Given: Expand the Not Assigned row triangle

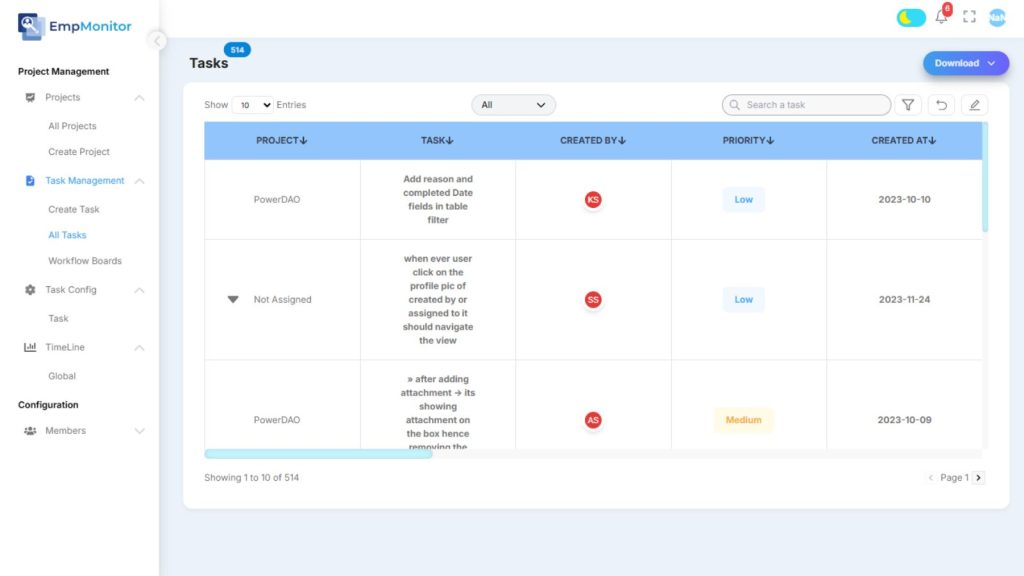Looking at the screenshot, I should pos(232,300).
